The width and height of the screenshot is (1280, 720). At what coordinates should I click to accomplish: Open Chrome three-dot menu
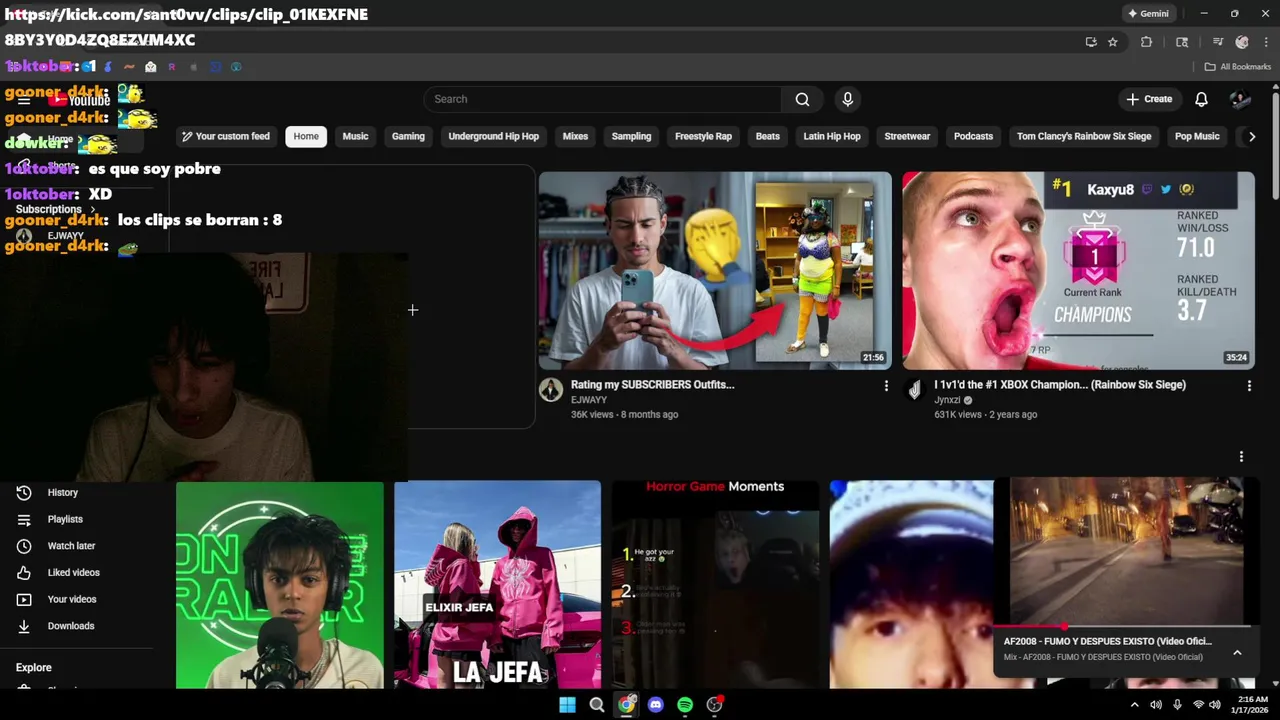tap(1266, 42)
